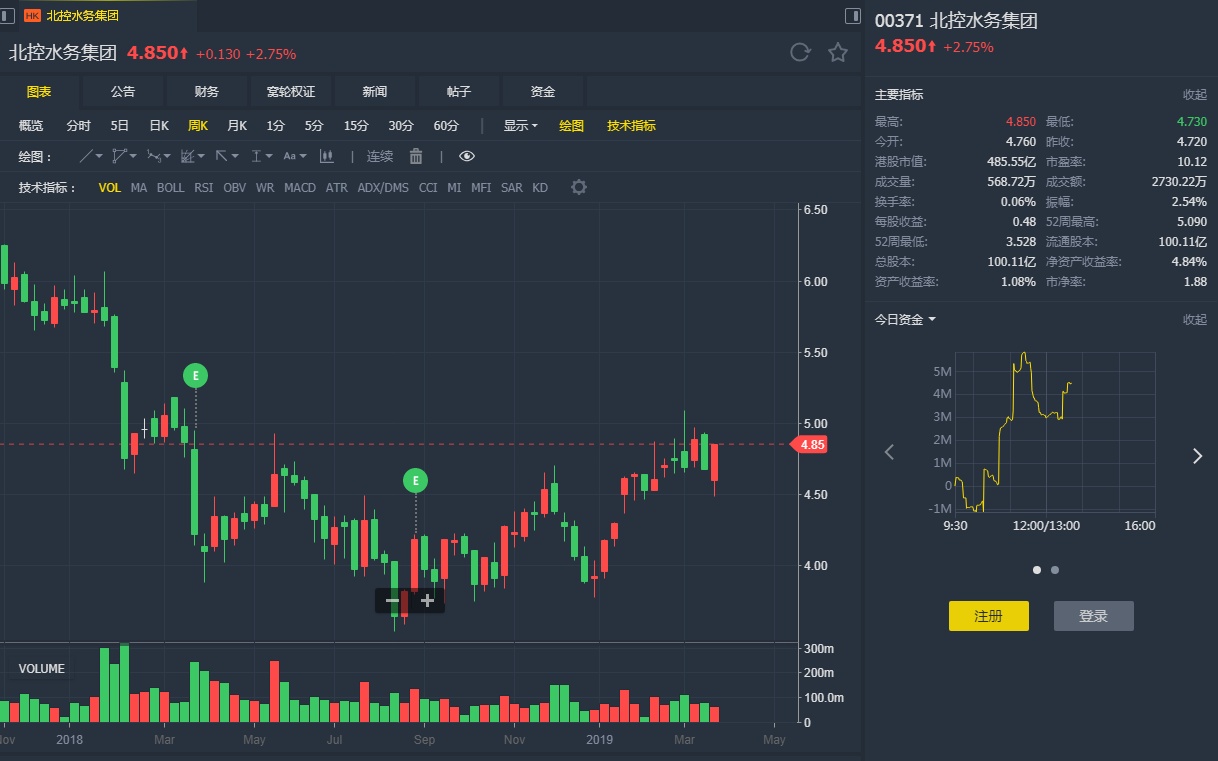Screen dimensions: 1218x761
Task: Click the chart zoom in plus button
Action: [x=427, y=601]
